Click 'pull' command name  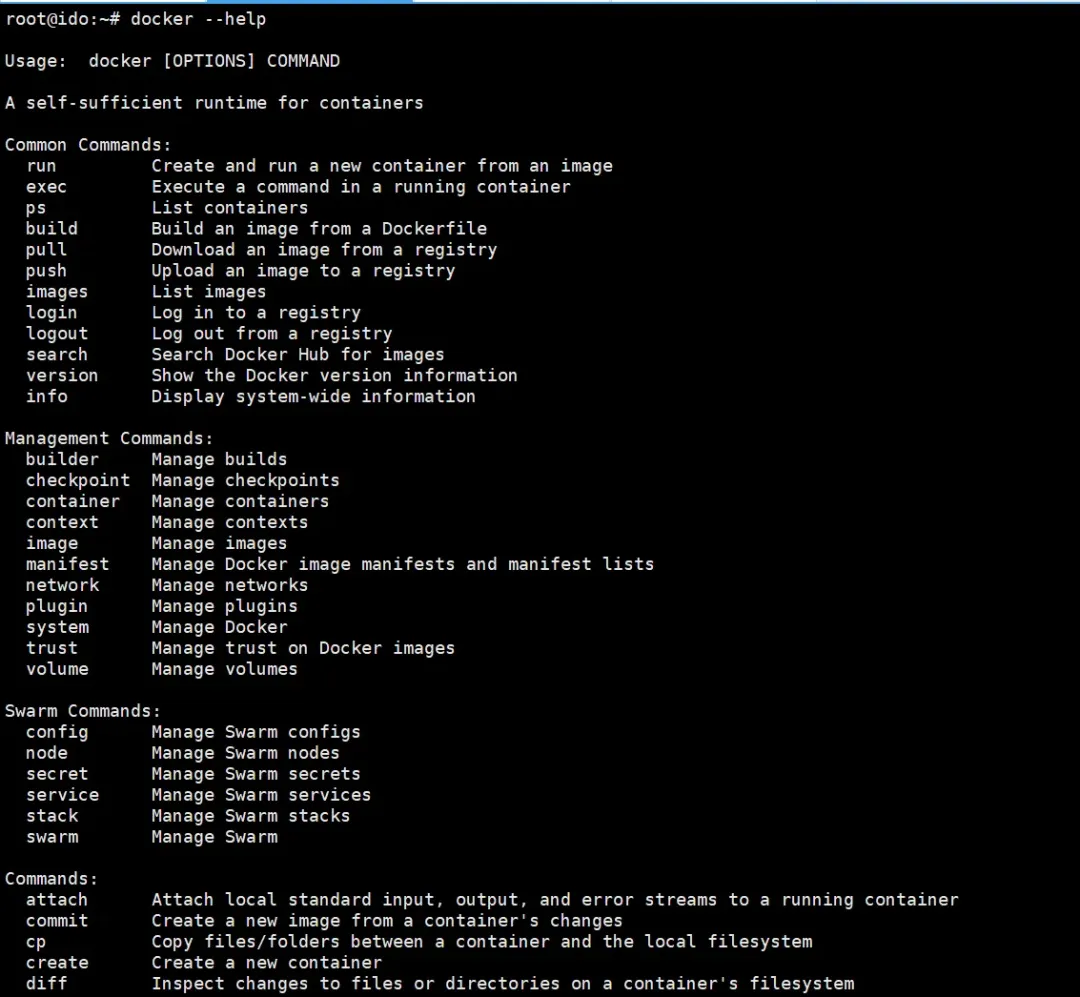tap(46, 250)
